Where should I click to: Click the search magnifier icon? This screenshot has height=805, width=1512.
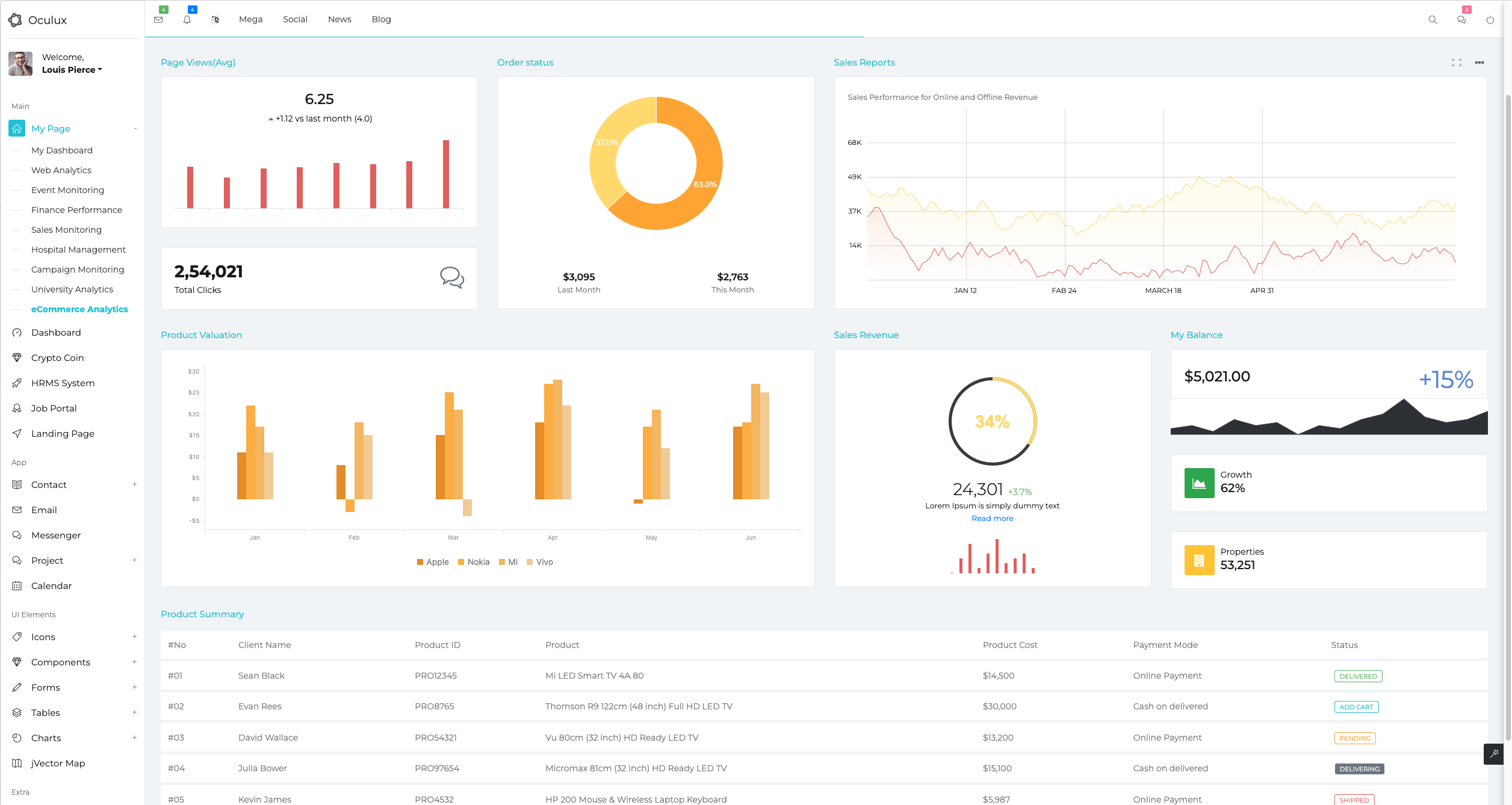(x=1433, y=20)
